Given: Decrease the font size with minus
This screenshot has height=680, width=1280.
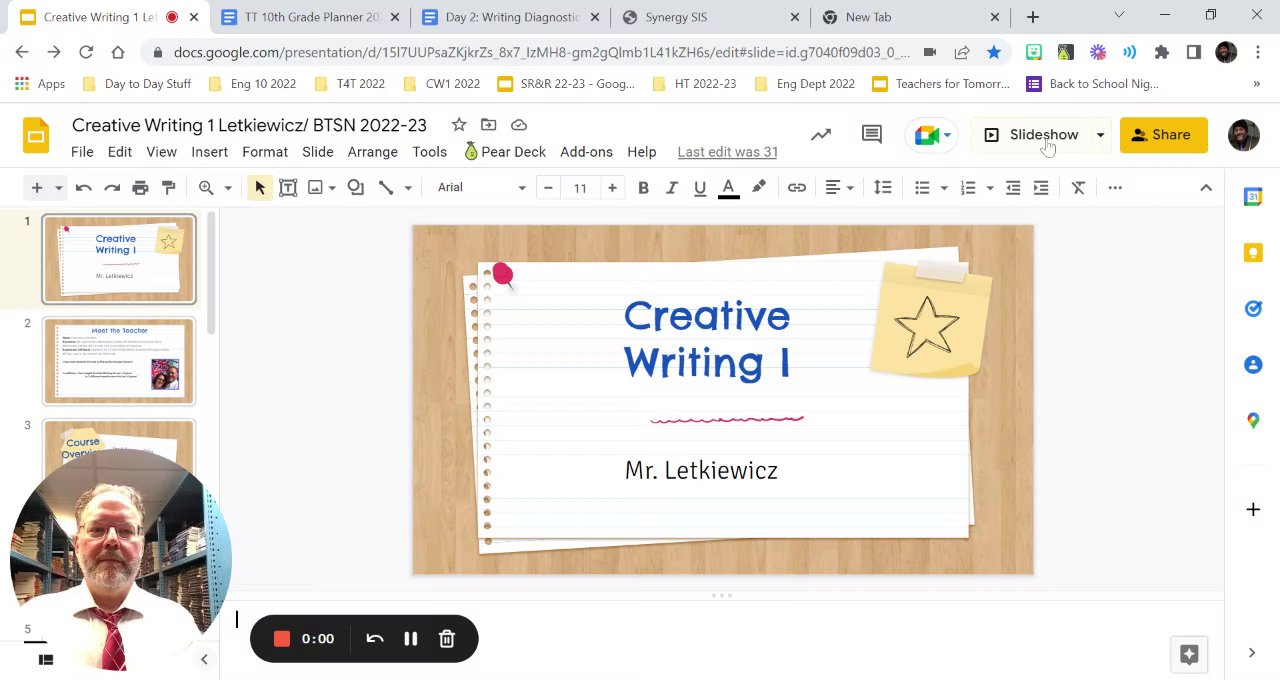Looking at the screenshot, I should pos(548,188).
